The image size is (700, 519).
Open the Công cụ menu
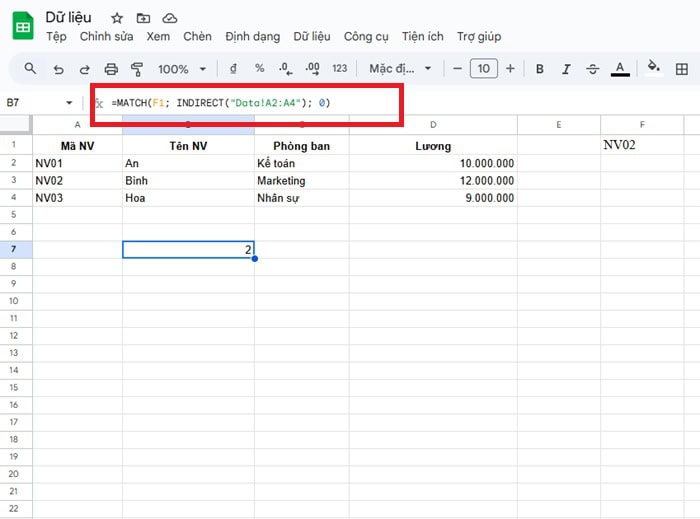coord(365,37)
